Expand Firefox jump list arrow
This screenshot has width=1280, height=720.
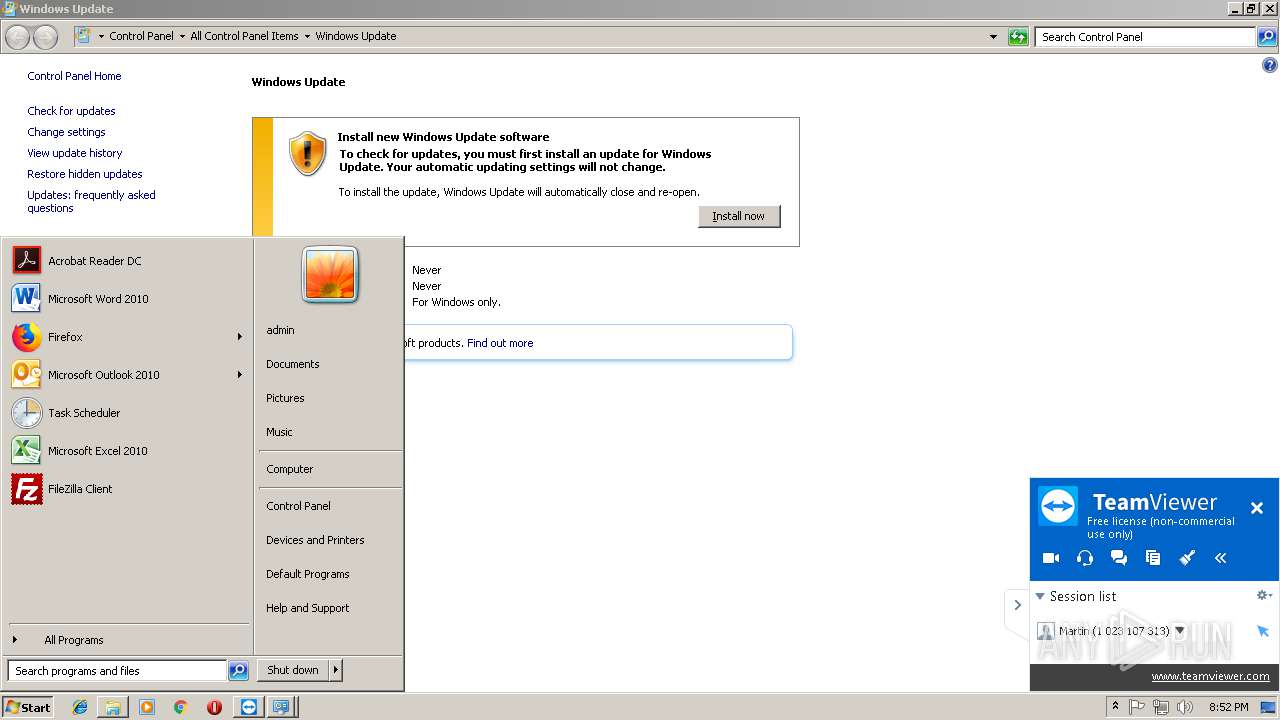240,337
